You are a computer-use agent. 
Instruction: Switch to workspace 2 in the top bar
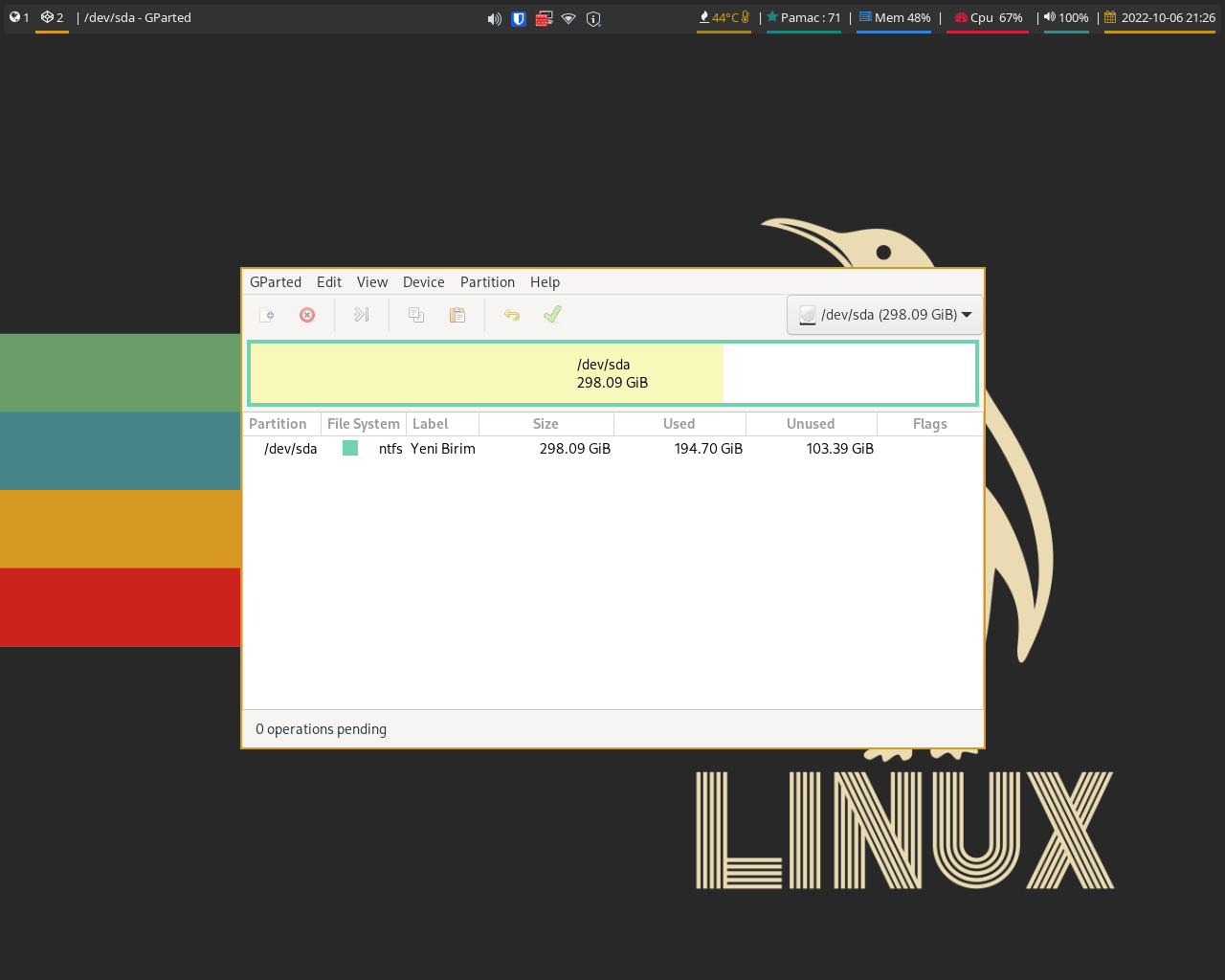tap(52, 17)
